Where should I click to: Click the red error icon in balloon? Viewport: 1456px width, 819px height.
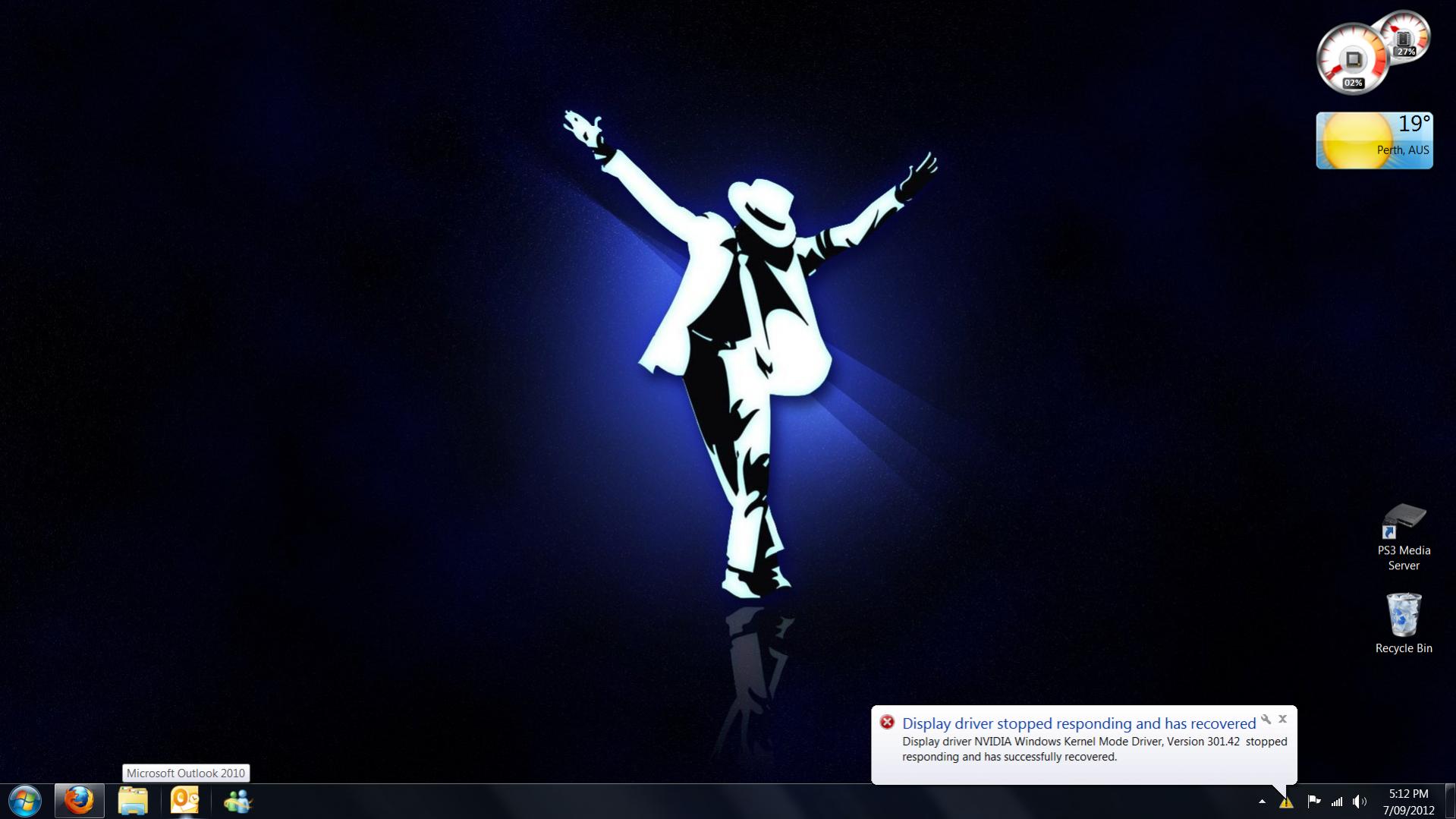point(887,722)
